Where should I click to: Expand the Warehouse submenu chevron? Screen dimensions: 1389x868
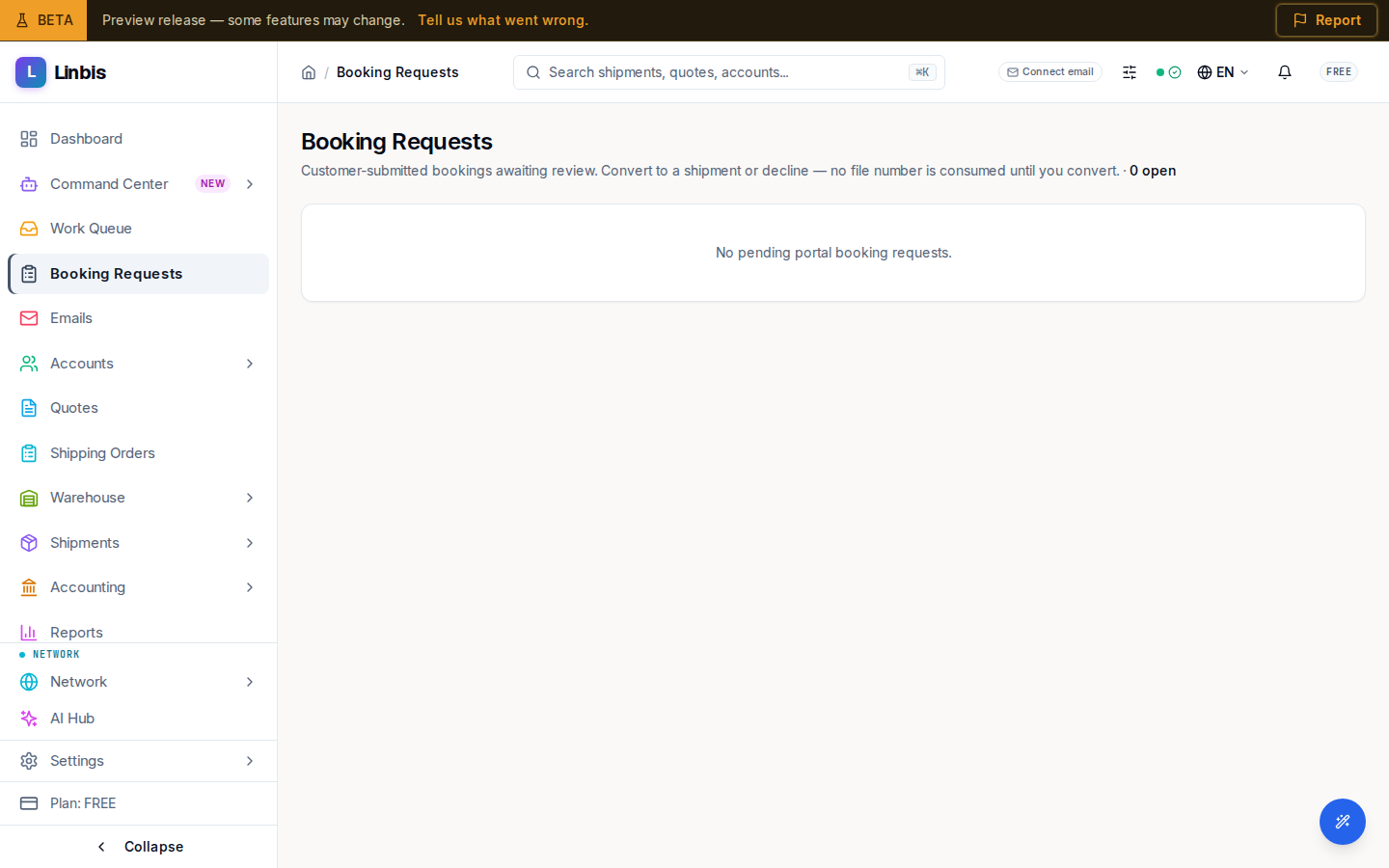[x=250, y=498]
